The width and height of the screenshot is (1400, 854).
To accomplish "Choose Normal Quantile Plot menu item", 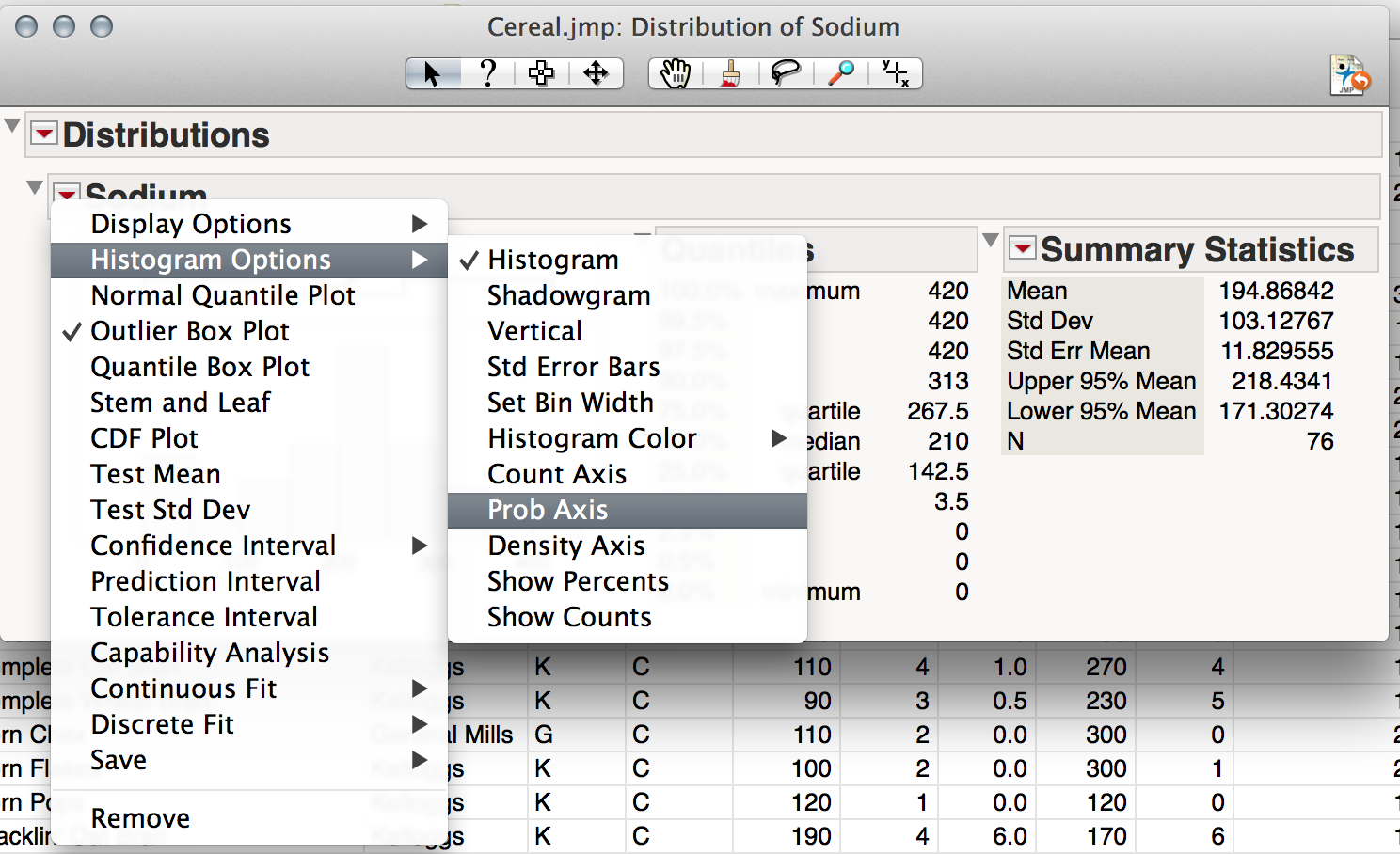I will (223, 295).
